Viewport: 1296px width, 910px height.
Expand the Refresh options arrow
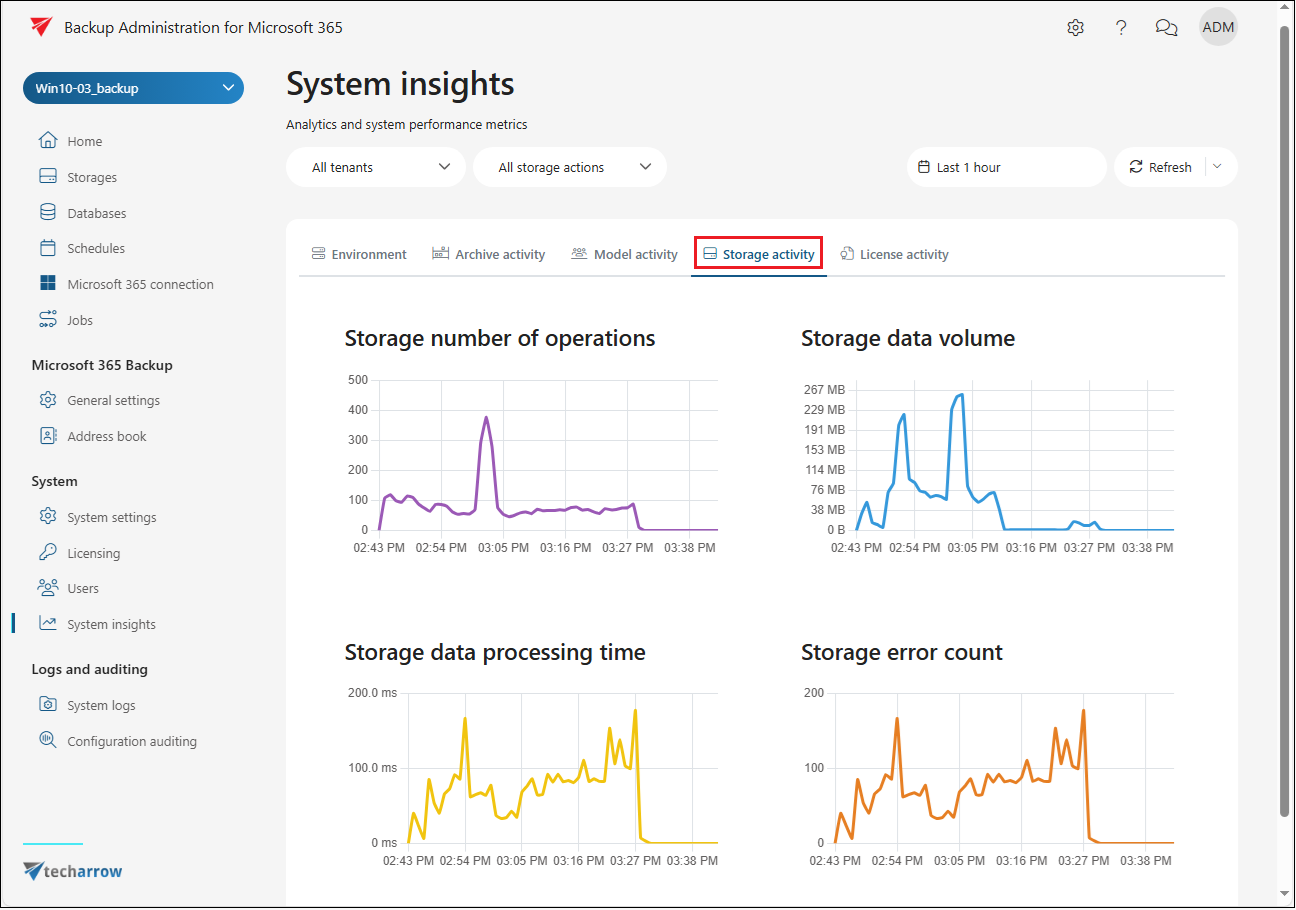[x=1217, y=167]
